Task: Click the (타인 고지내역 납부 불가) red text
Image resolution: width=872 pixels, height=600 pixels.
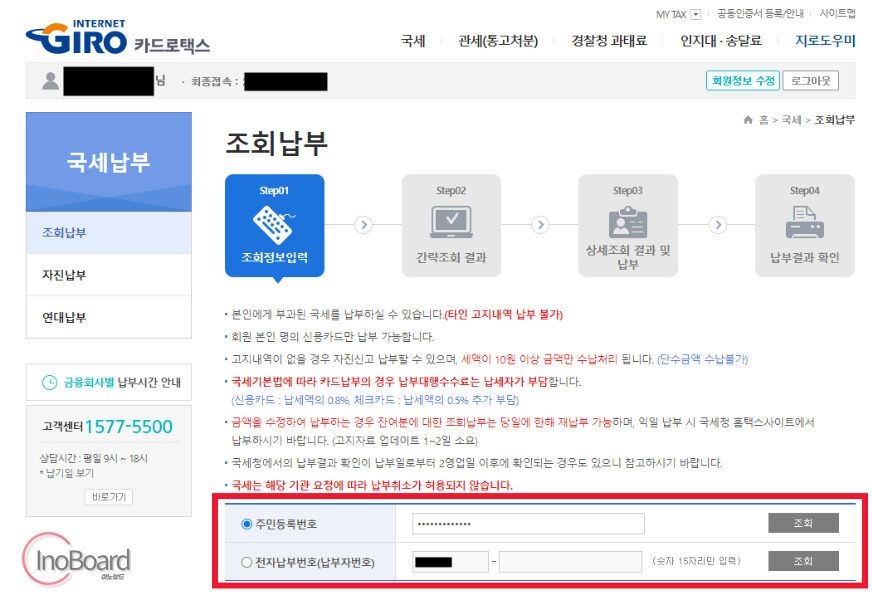Action: pyautogui.click(x=503, y=315)
